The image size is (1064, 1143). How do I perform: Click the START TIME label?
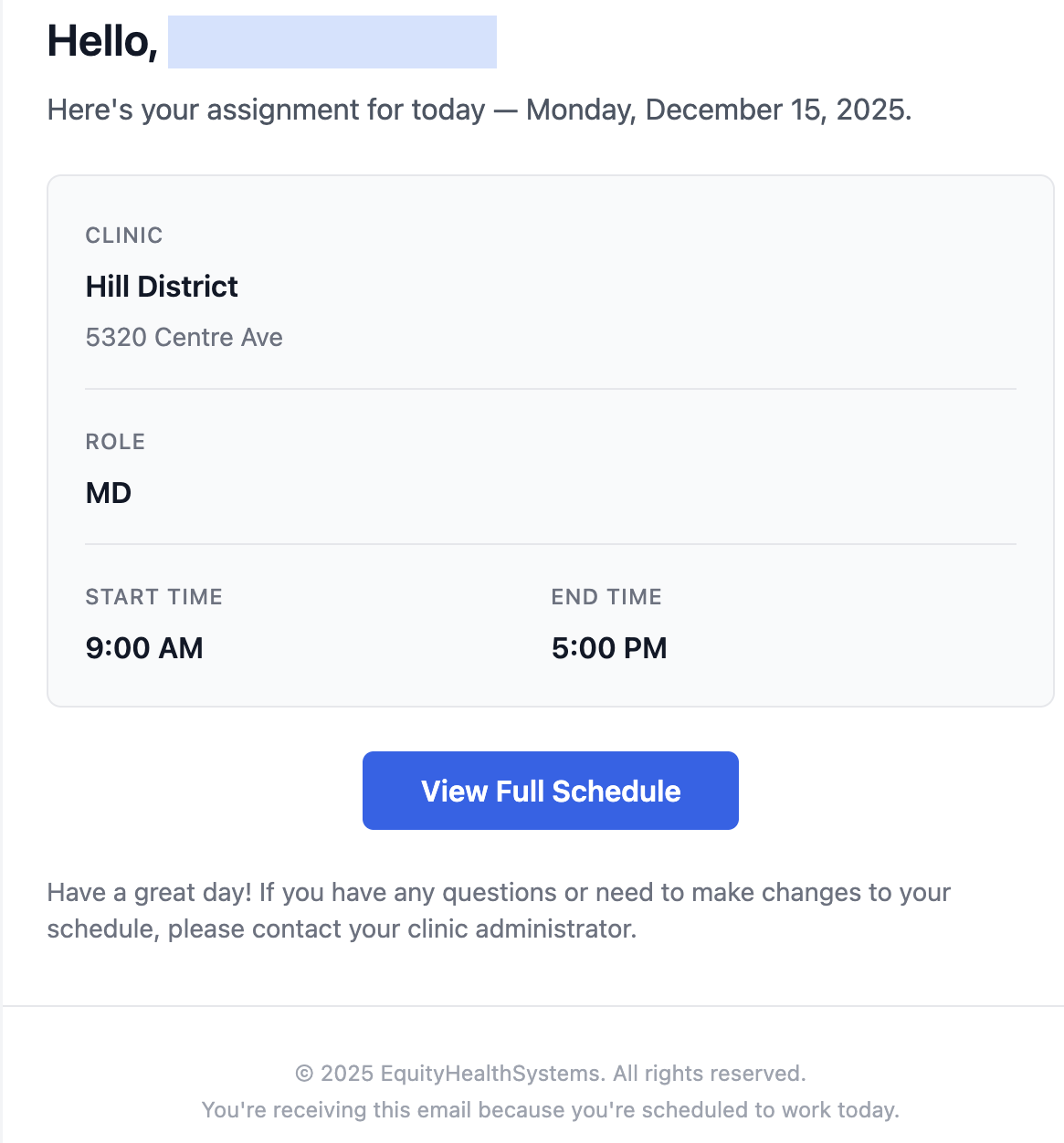[153, 597]
